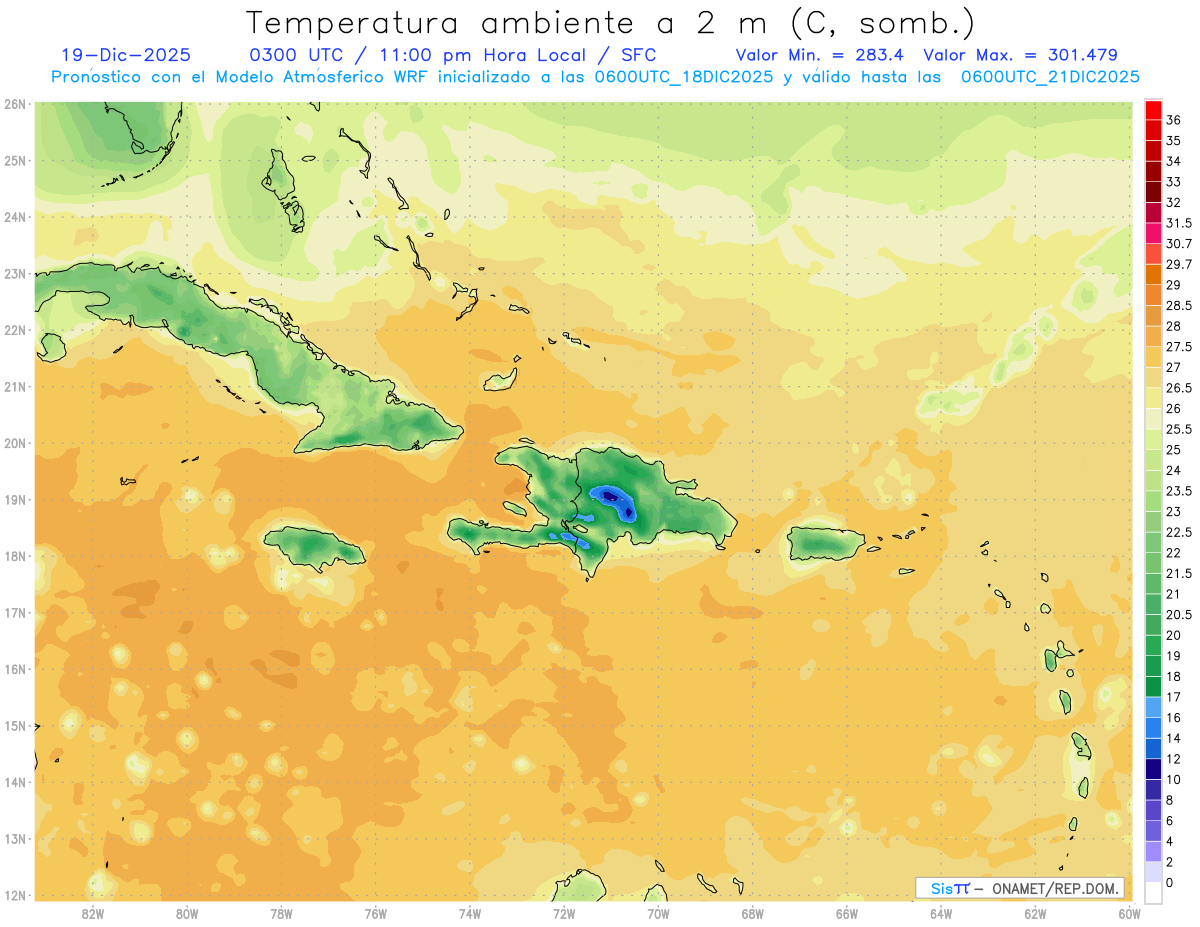Click the "ONAMET/REP.DOM." credit label
The height and width of the screenshot is (927, 1200).
[1055, 888]
